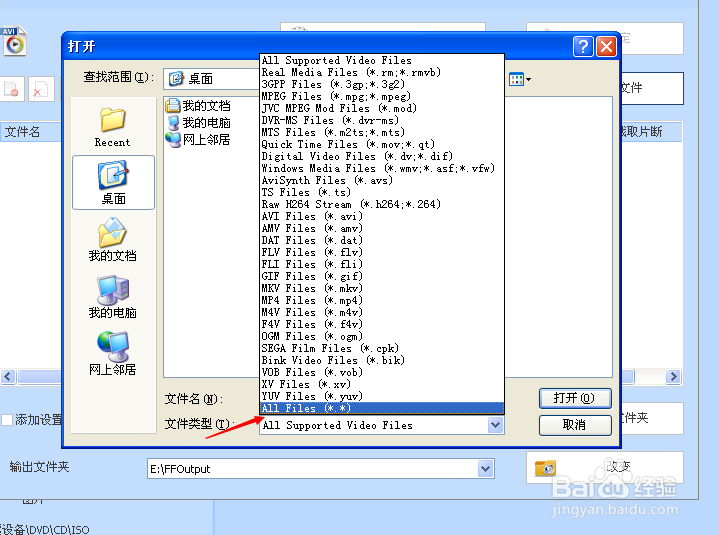Choose DVR-MS Files (*.dvr-ms)
Viewport: 719px width, 535px height.
pos(382,120)
